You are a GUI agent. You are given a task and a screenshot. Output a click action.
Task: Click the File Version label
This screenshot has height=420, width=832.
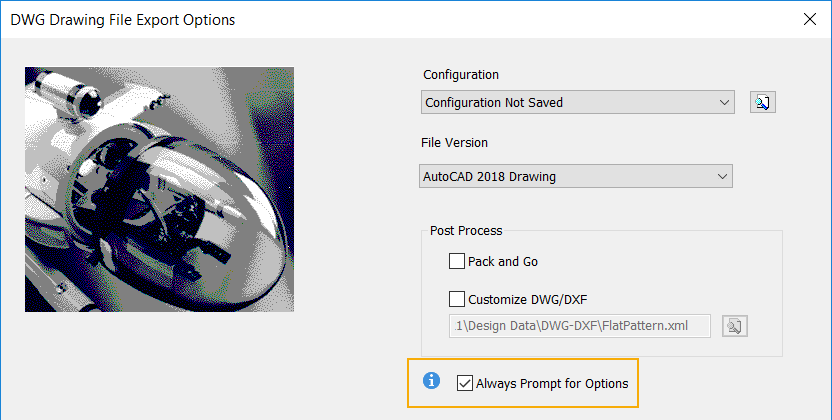(455, 143)
